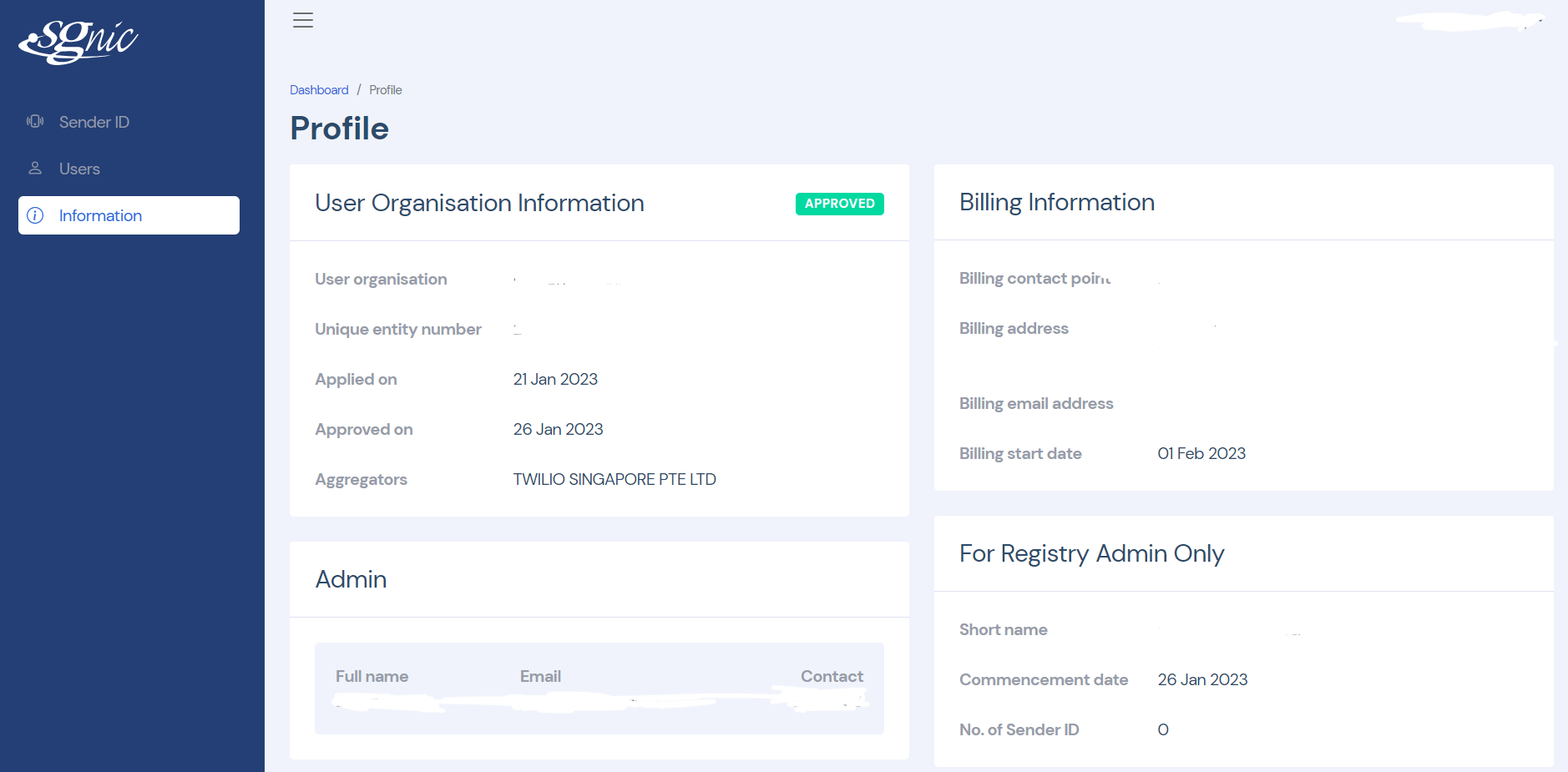Click the User Organisation Information heading
Image resolution: width=1568 pixels, height=772 pixels.
tap(479, 203)
